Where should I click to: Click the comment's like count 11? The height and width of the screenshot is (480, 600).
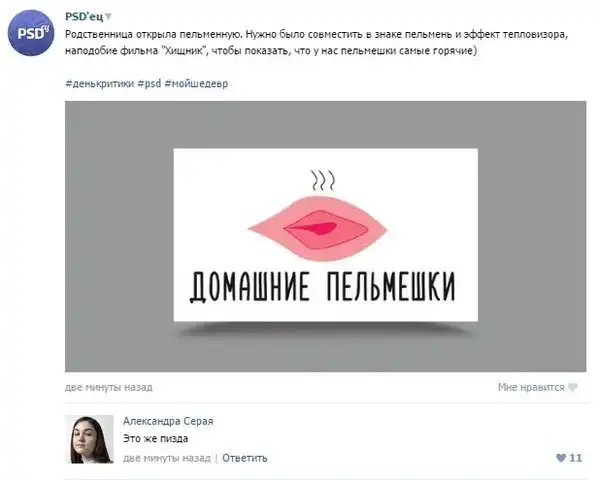point(576,458)
